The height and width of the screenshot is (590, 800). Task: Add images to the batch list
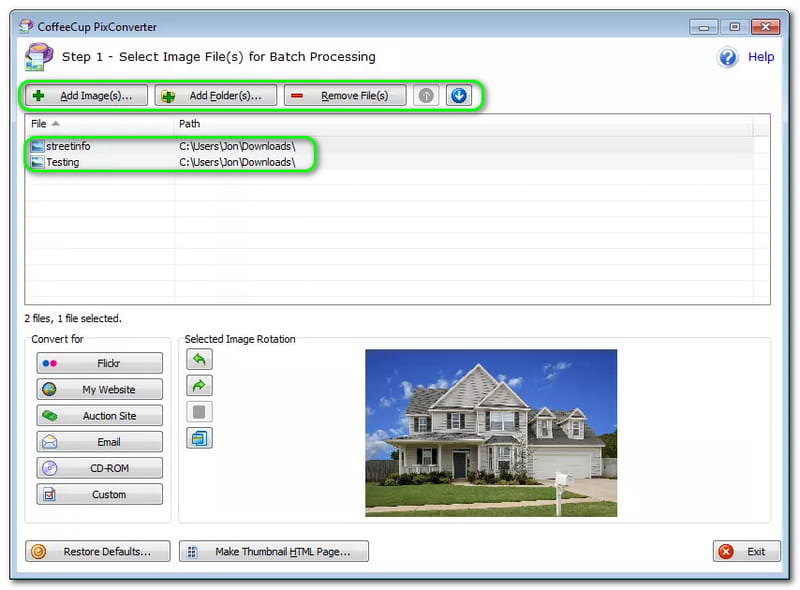pyautogui.click(x=87, y=96)
